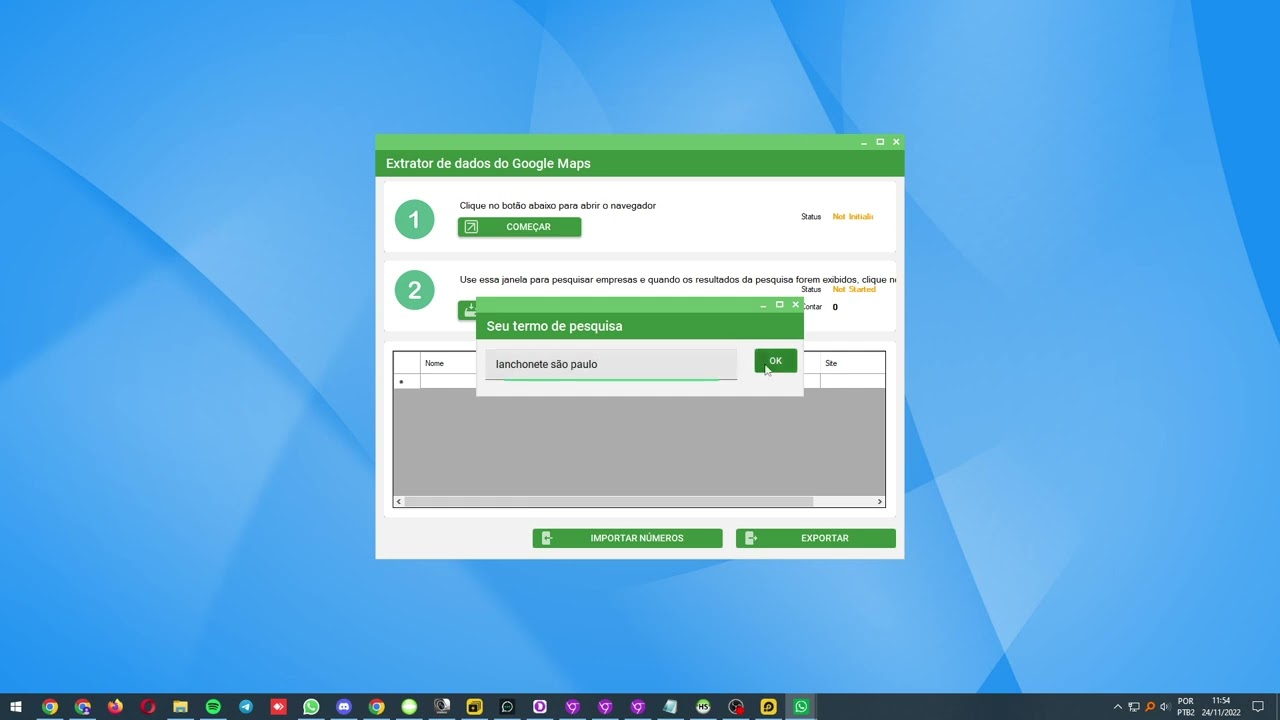Click the network icon in system tray
1280x720 pixels.
click(1134, 707)
